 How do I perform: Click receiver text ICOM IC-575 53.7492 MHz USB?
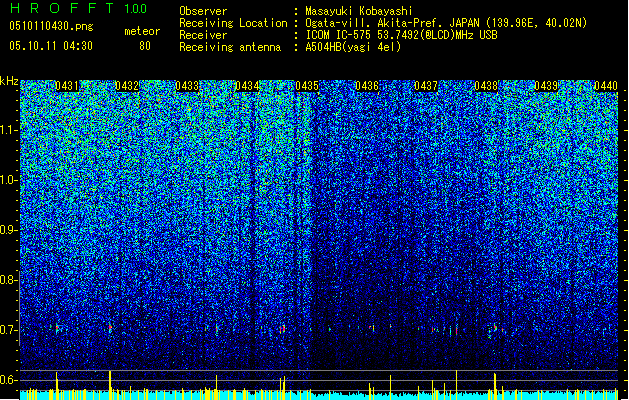click(x=401, y=35)
